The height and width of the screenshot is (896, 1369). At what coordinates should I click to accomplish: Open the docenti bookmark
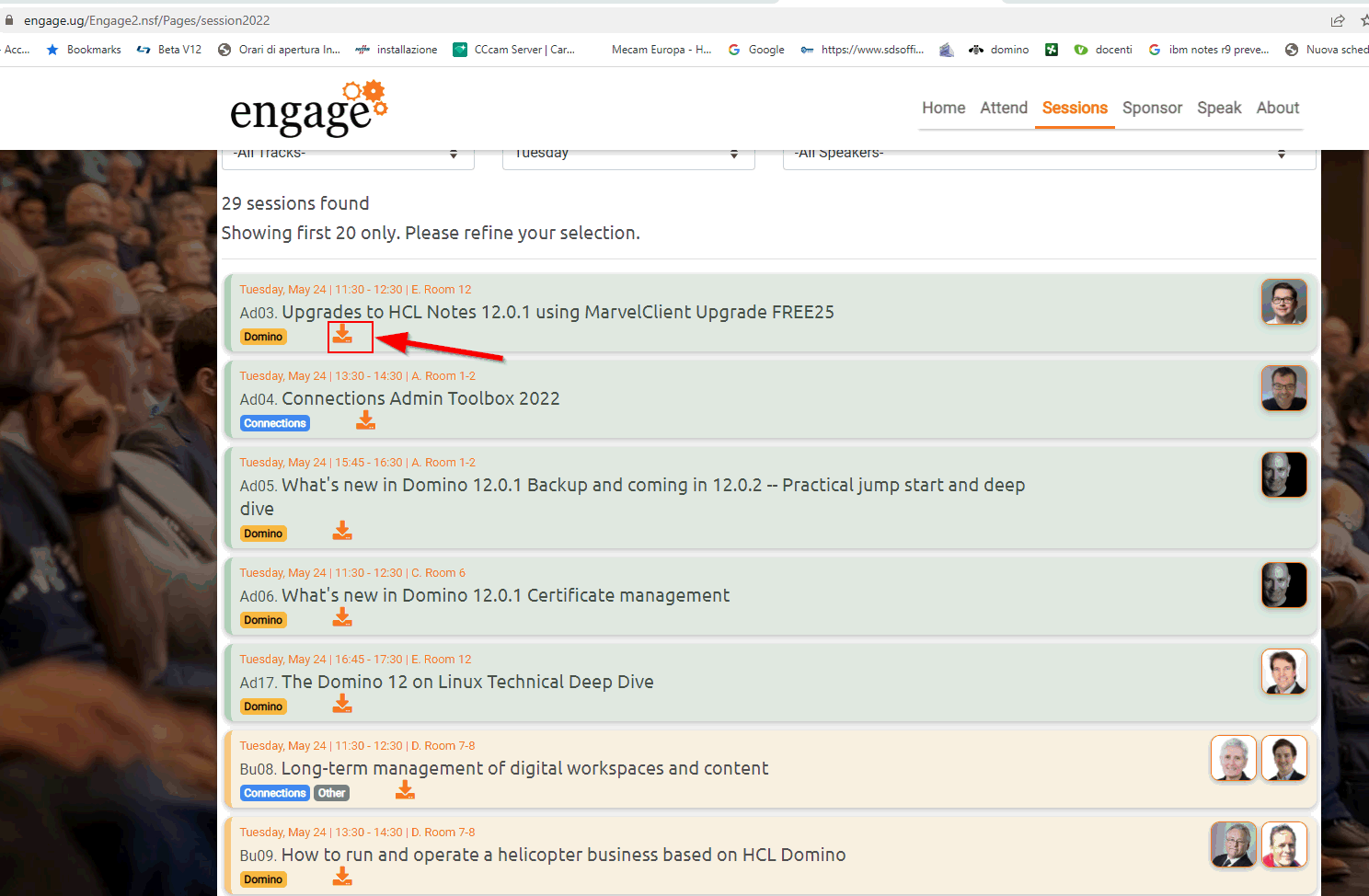pyautogui.click(x=1103, y=50)
